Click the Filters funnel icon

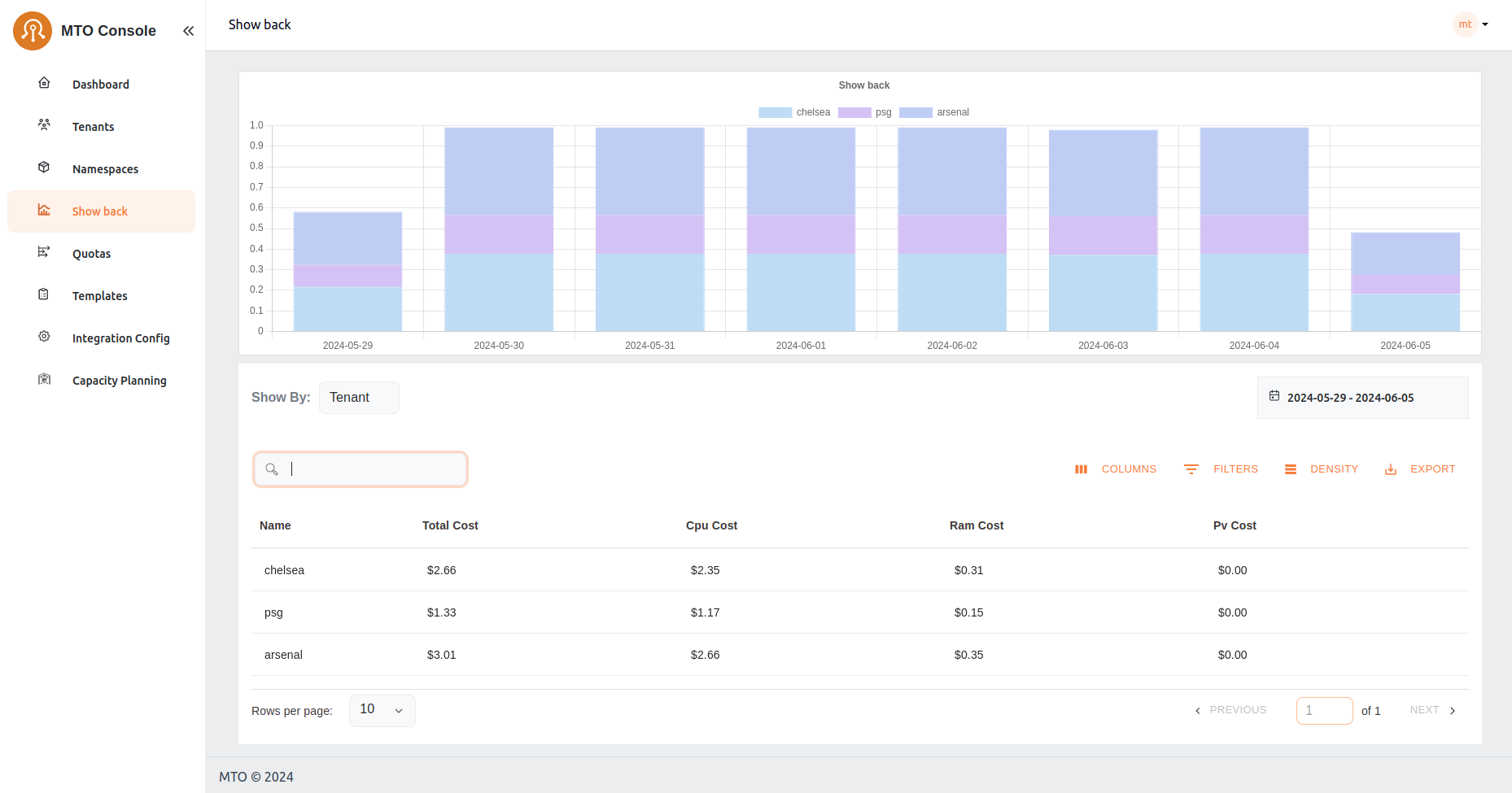1191,469
